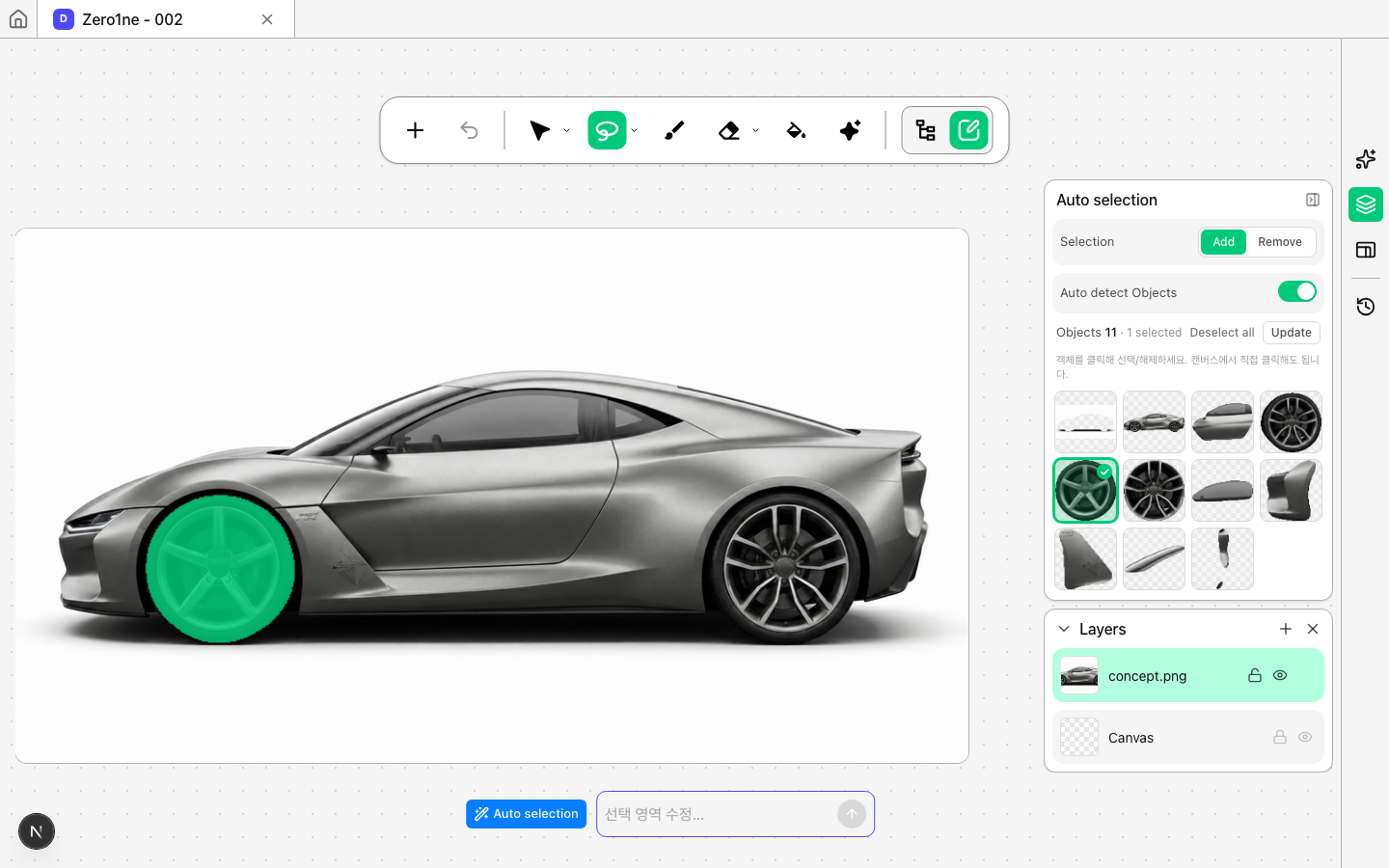Open pointer tool options dropdown arrow
The image size is (1389, 868).
[566, 130]
